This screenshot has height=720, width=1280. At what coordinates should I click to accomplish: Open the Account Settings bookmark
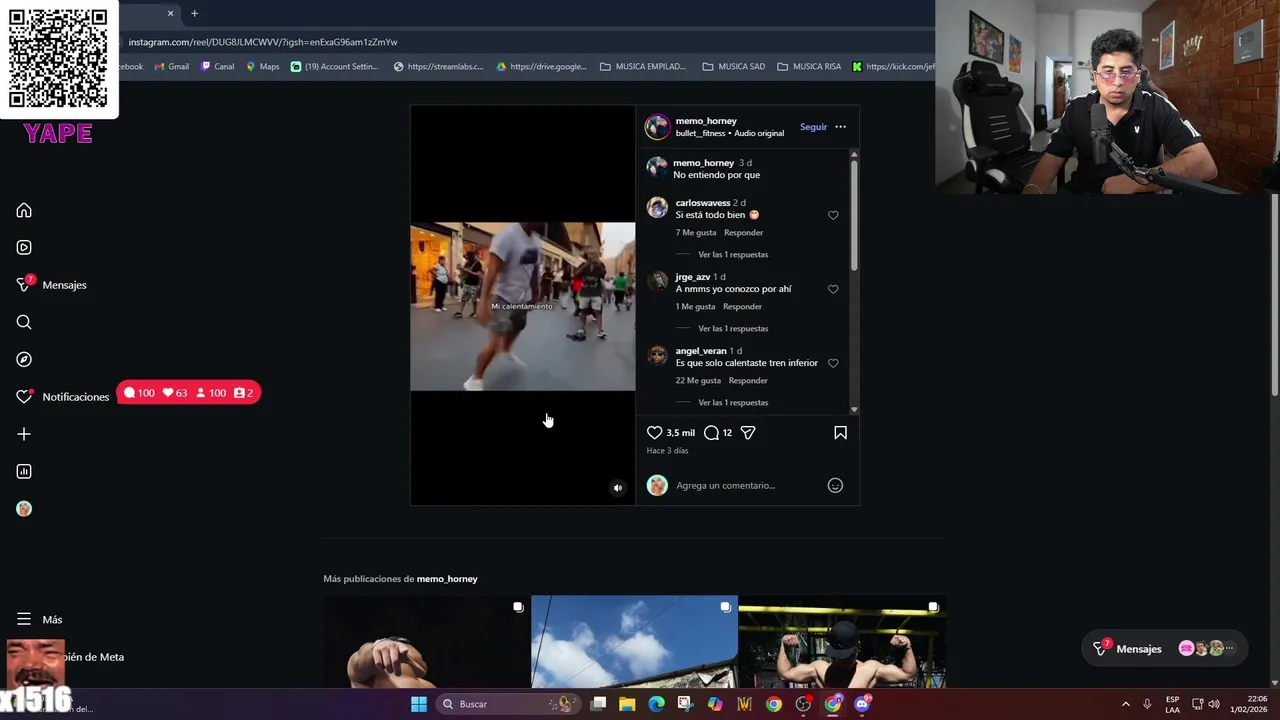334,67
